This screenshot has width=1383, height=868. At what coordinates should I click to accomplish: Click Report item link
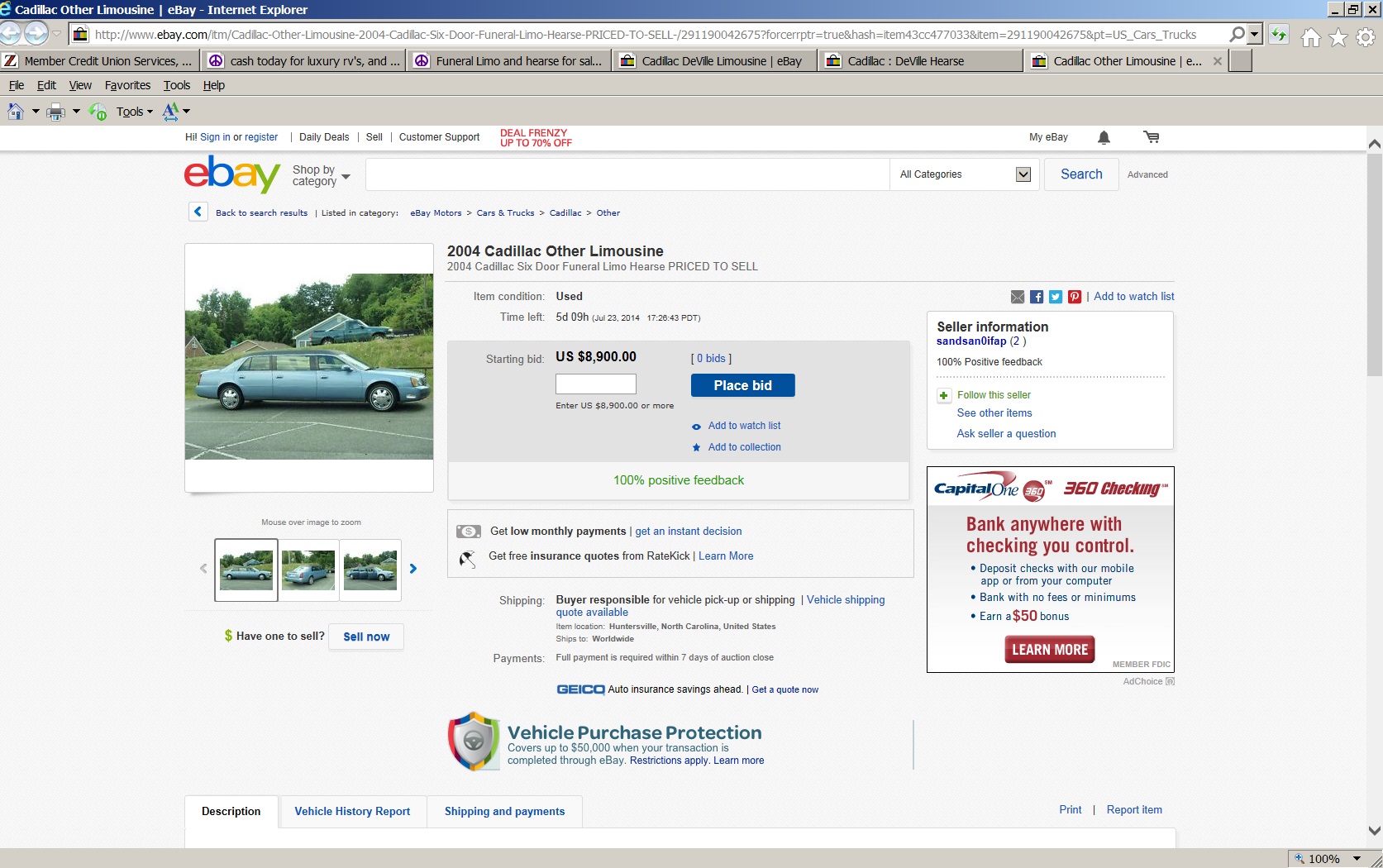[1134, 810]
